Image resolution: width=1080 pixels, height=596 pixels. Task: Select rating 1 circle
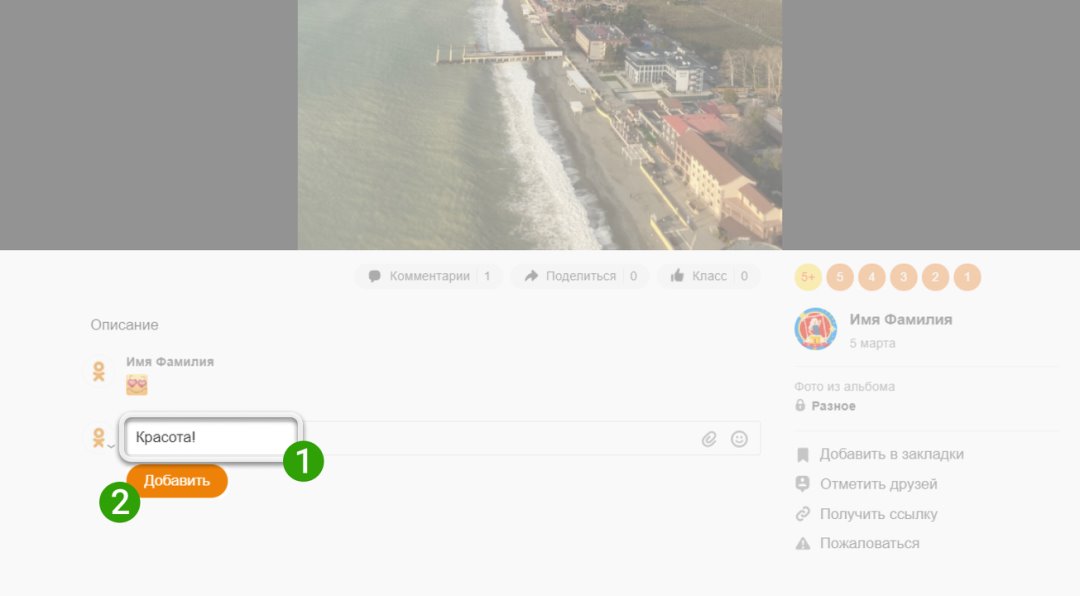pos(967,277)
